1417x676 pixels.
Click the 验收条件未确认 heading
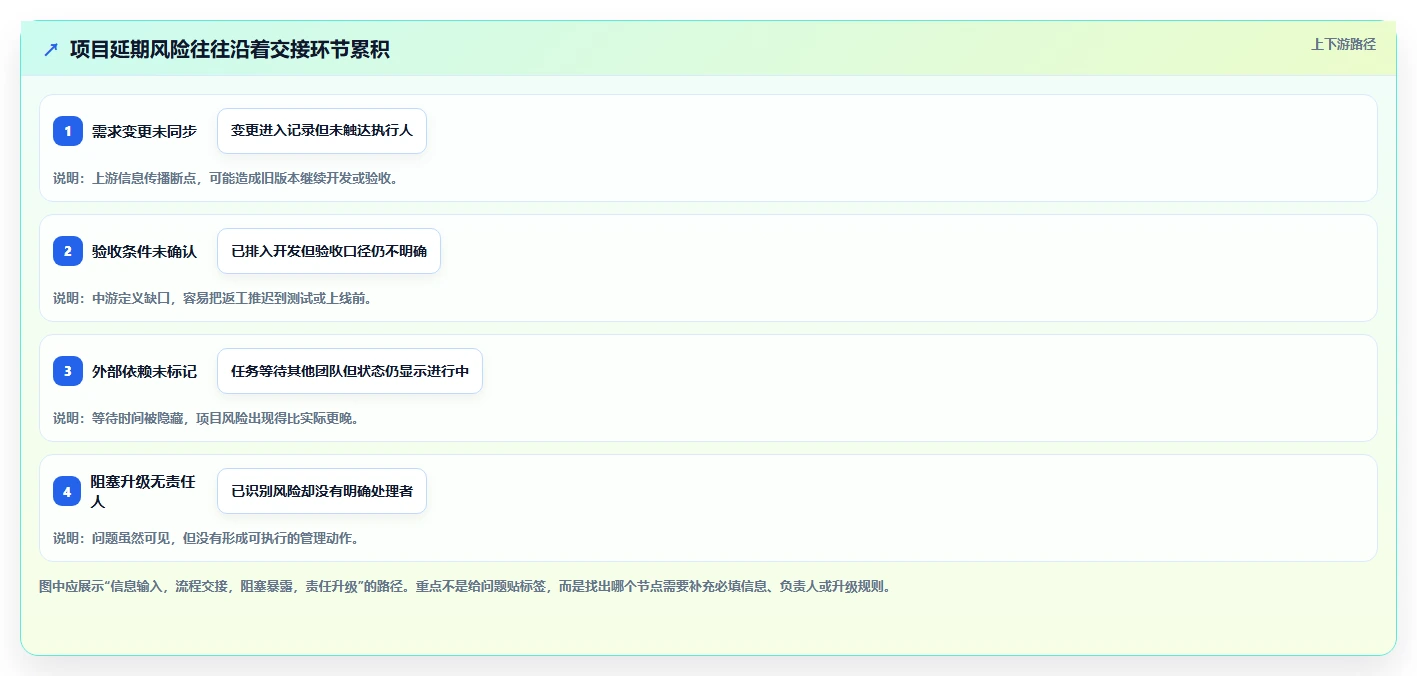coord(144,251)
